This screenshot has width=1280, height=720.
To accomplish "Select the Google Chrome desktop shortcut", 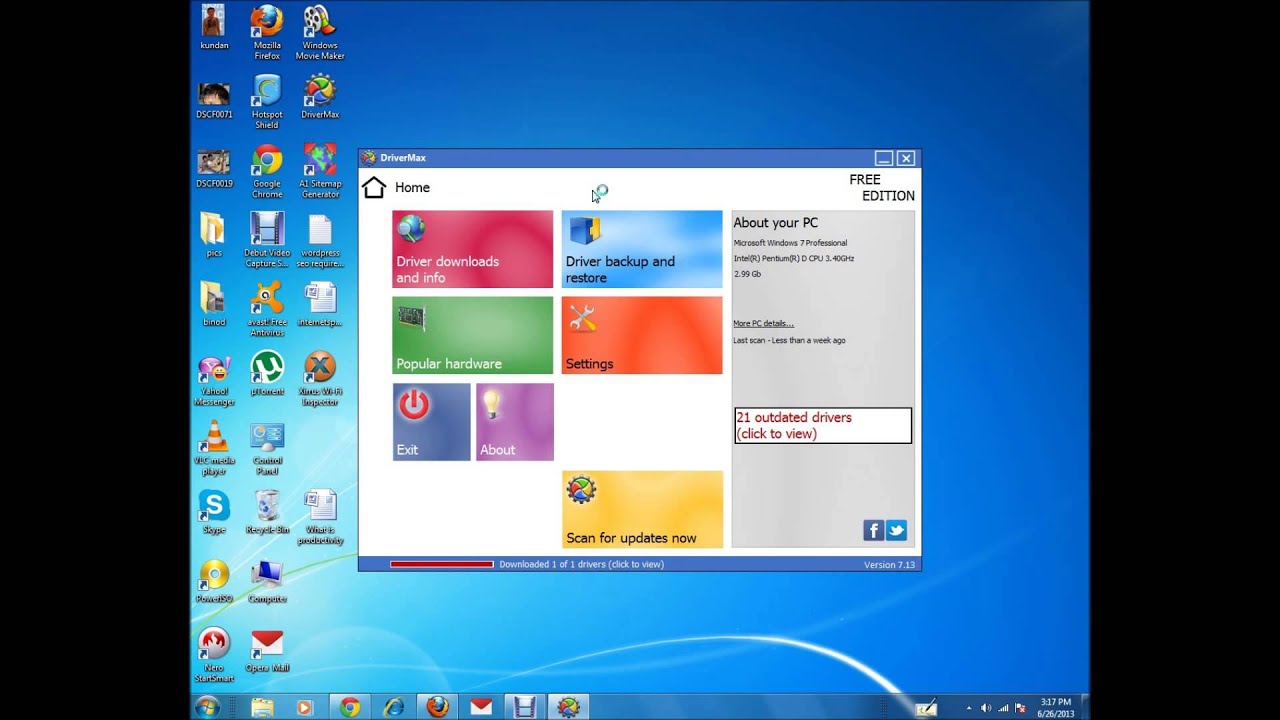I will click(267, 172).
